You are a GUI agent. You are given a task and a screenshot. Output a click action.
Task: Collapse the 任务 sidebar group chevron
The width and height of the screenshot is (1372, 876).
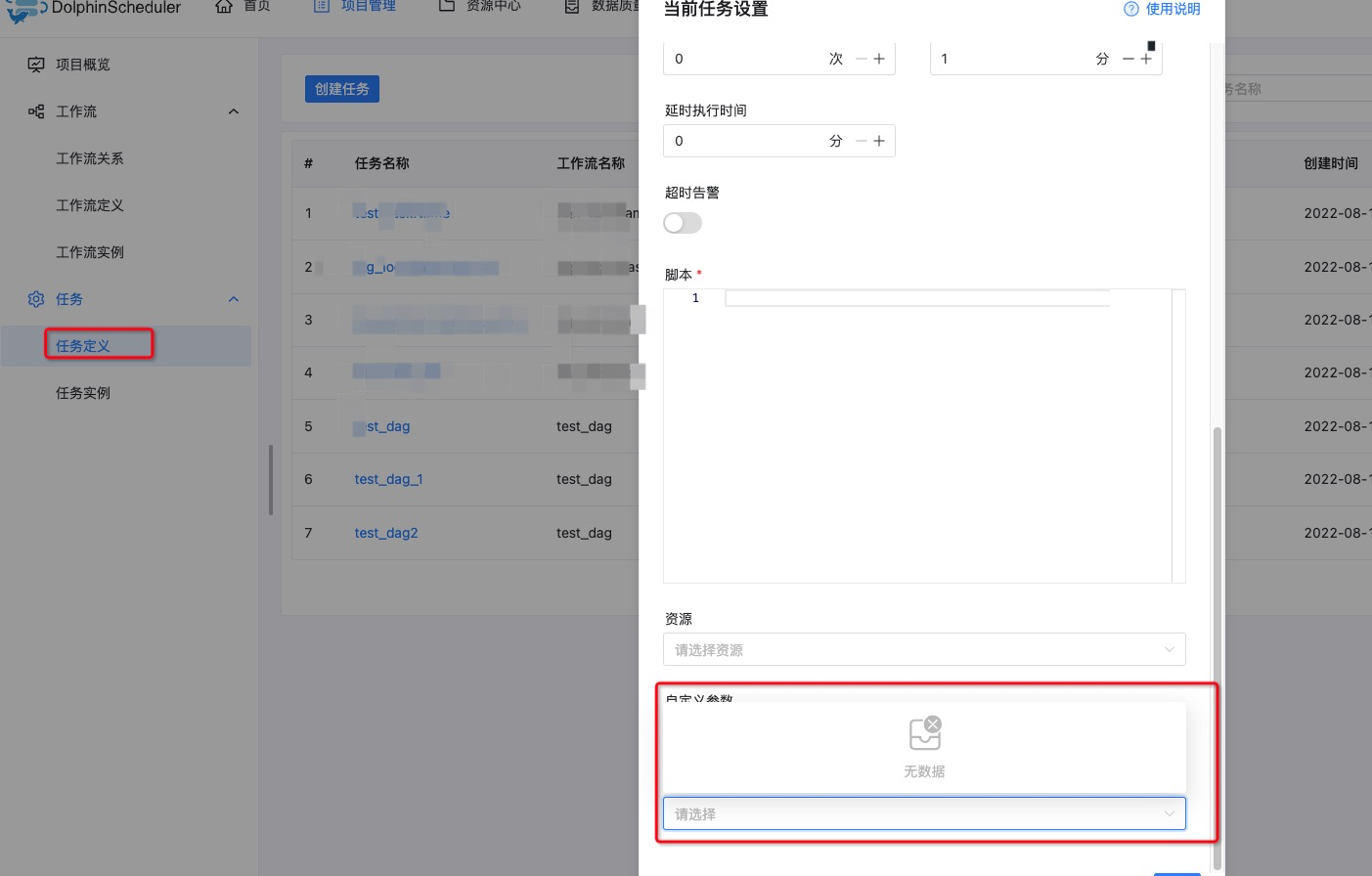(x=234, y=299)
